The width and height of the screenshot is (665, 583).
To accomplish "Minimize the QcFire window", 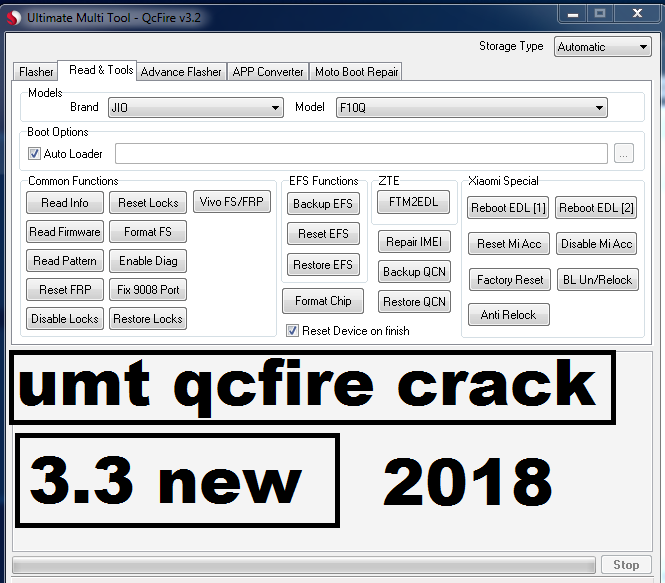I will click(573, 14).
